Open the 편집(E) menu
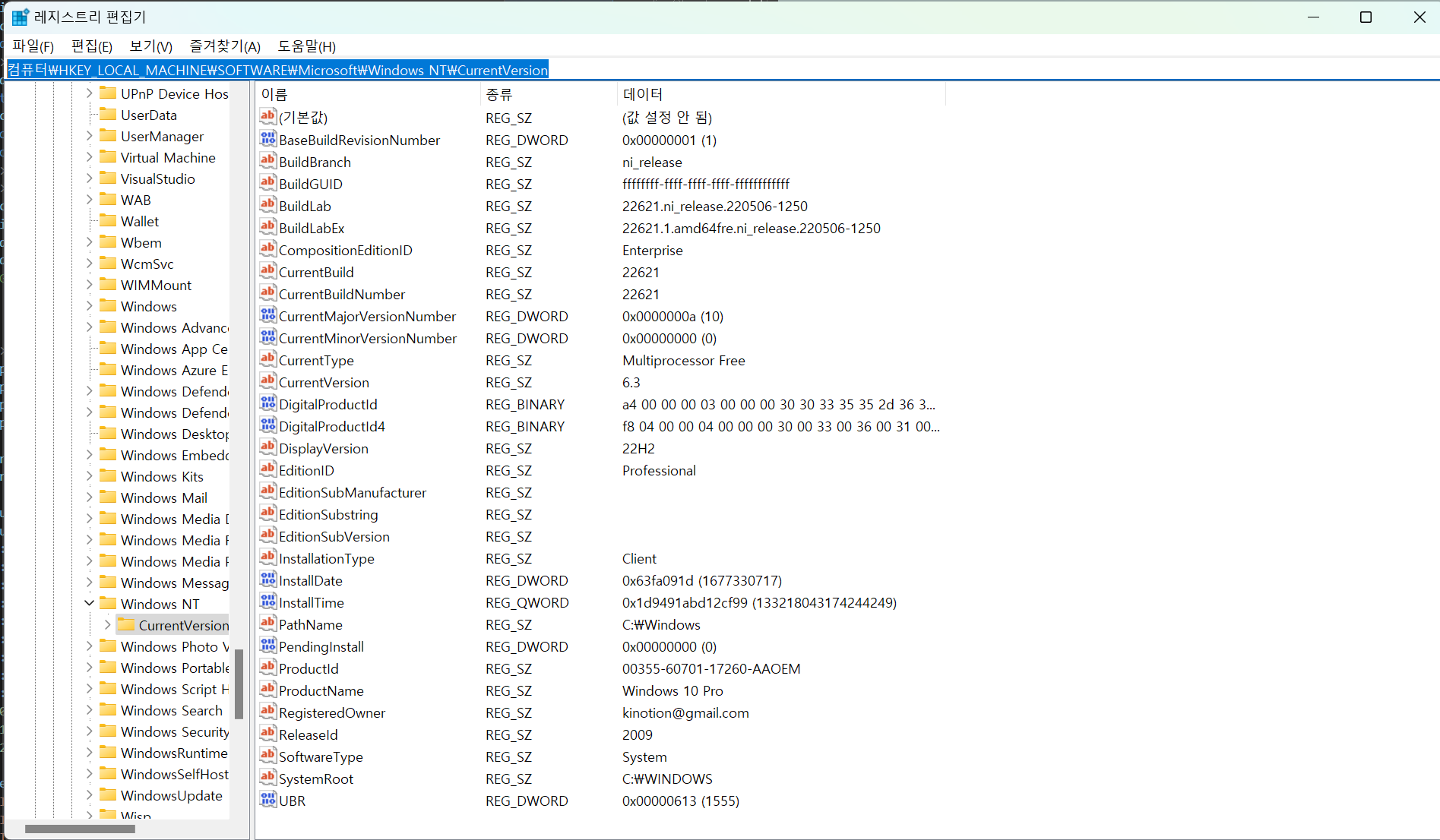Viewport: 1440px width, 840px height. 92,46
